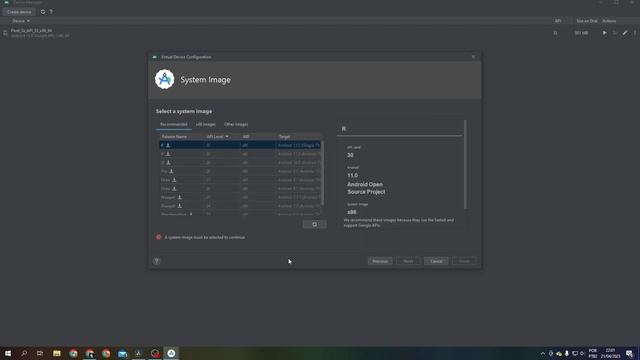Sort by API Level column arrow
The width and height of the screenshot is (640, 360).
tap(227, 137)
